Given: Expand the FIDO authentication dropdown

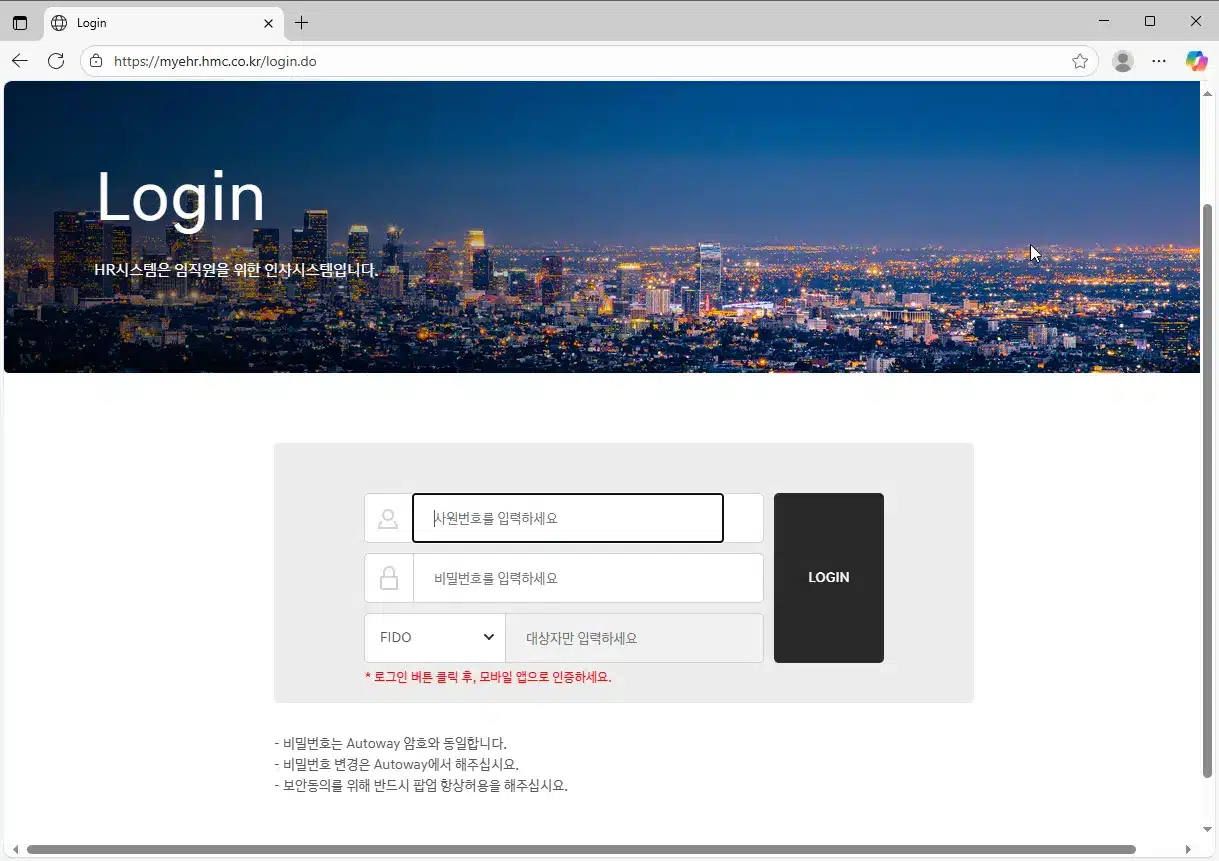Looking at the screenshot, I should coord(435,637).
